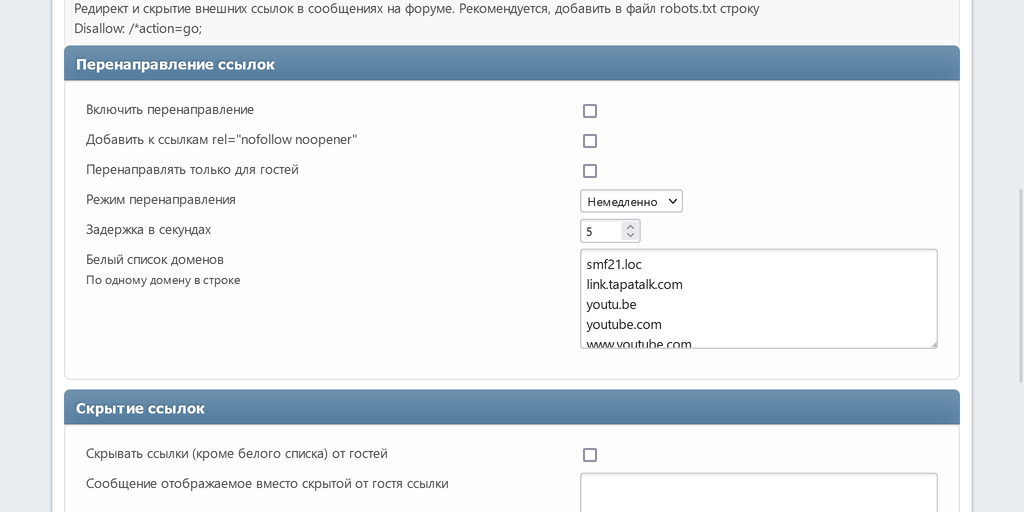The height and width of the screenshot is (512, 1024).
Task: Open the "Режим перенаправления" dropdown
Action: pyautogui.click(x=631, y=201)
